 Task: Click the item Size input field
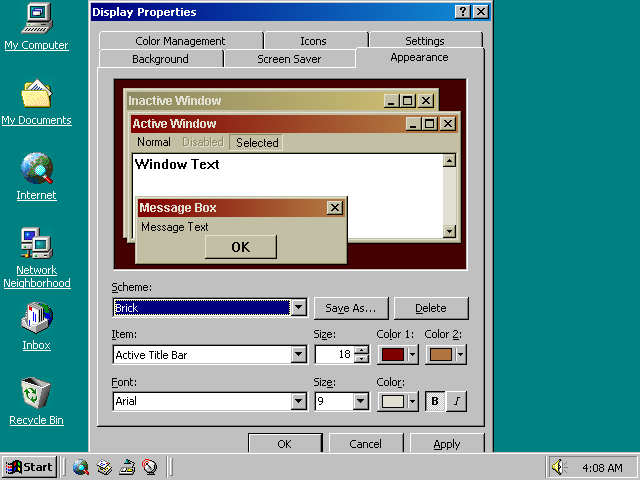pyautogui.click(x=334, y=354)
